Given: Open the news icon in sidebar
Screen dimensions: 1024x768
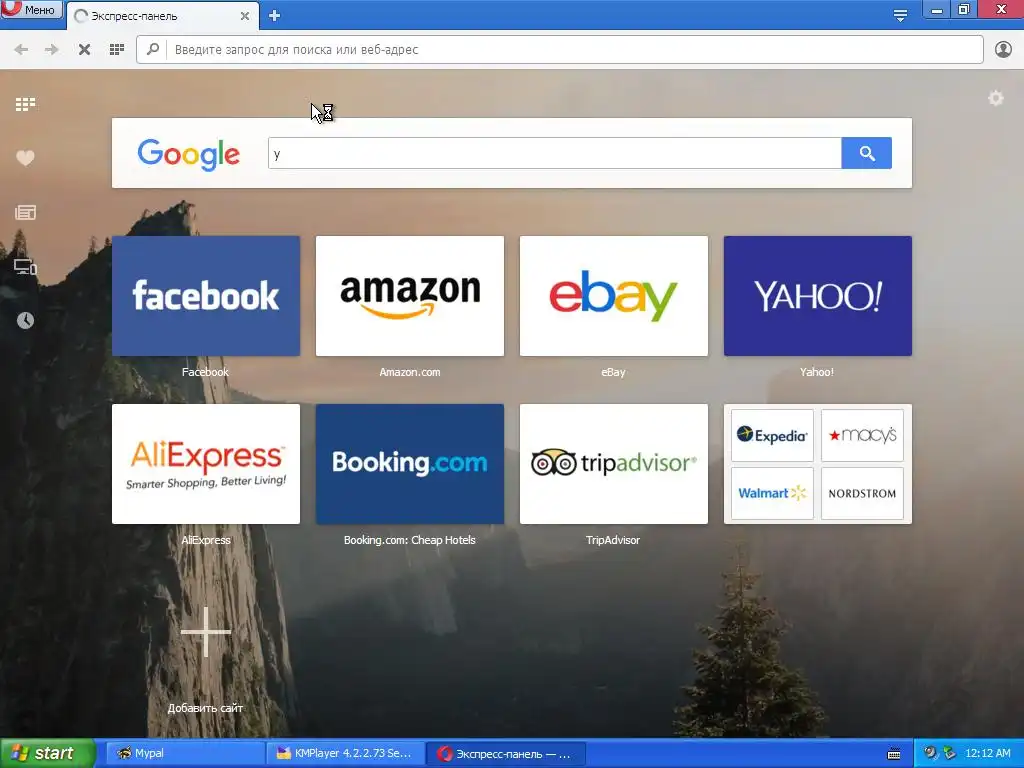Looking at the screenshot, I should pyautogui.click(x=25, y=212).
